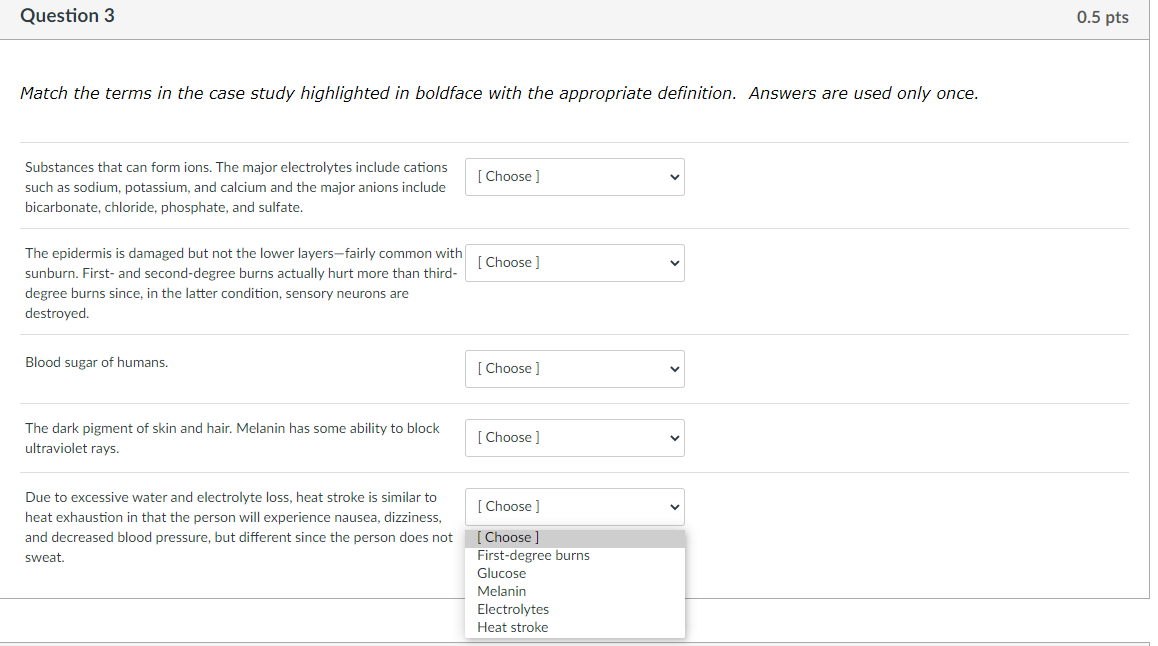Click the '0.5 pts' score label
Viewport: 1158px width, 646px height.
1103,17
